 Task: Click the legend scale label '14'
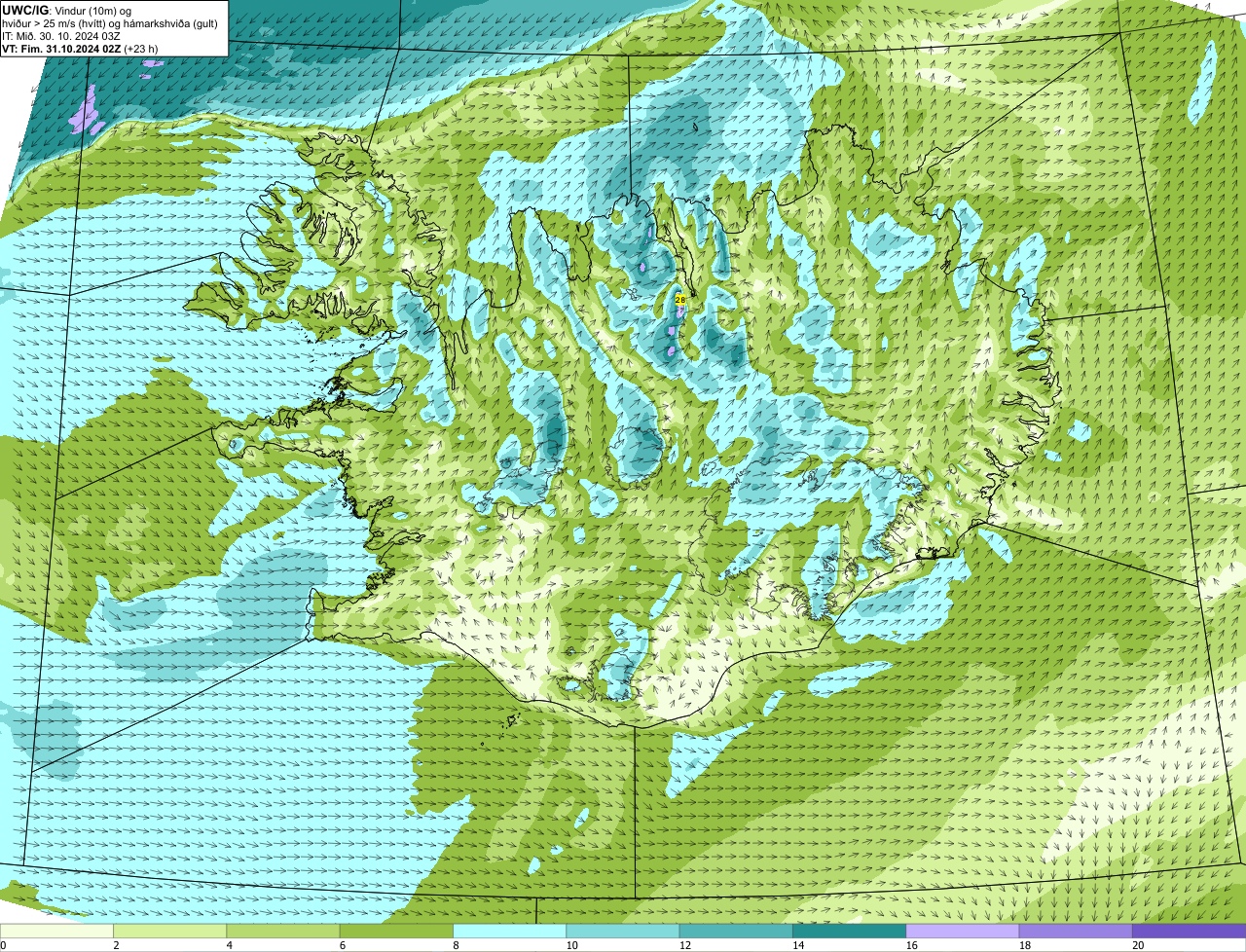pos(798,945)
